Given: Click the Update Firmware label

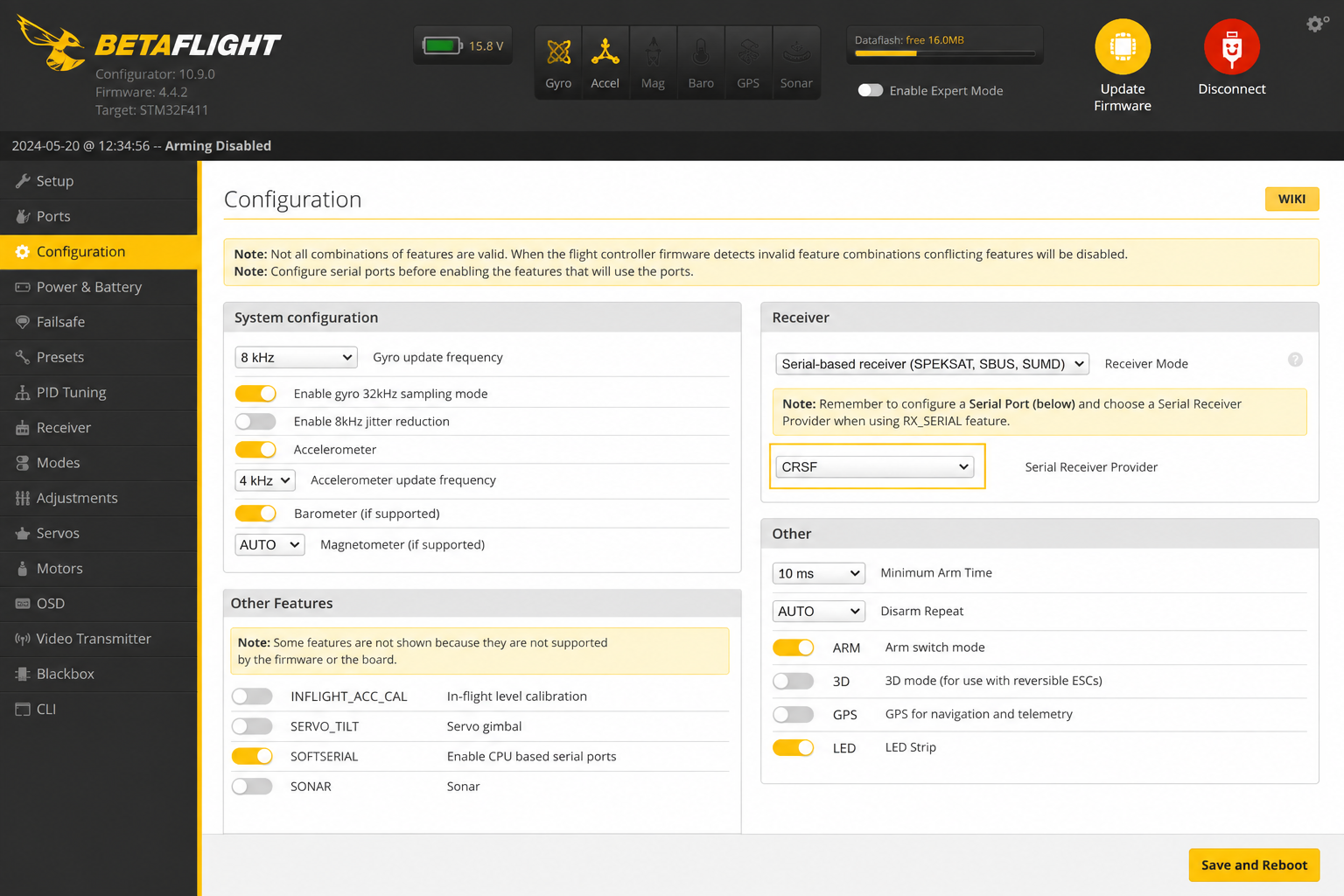Looking at the screenshot, I should pyautogui.click(x=1123, y=97).
